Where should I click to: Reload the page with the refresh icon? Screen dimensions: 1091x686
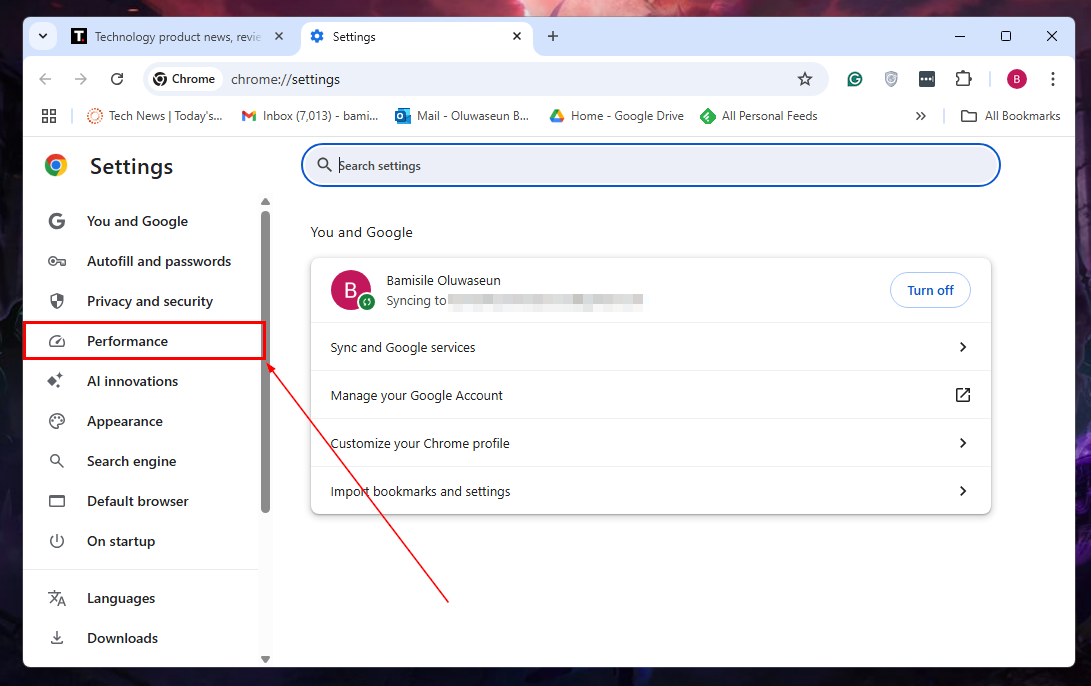click(117, 79)
